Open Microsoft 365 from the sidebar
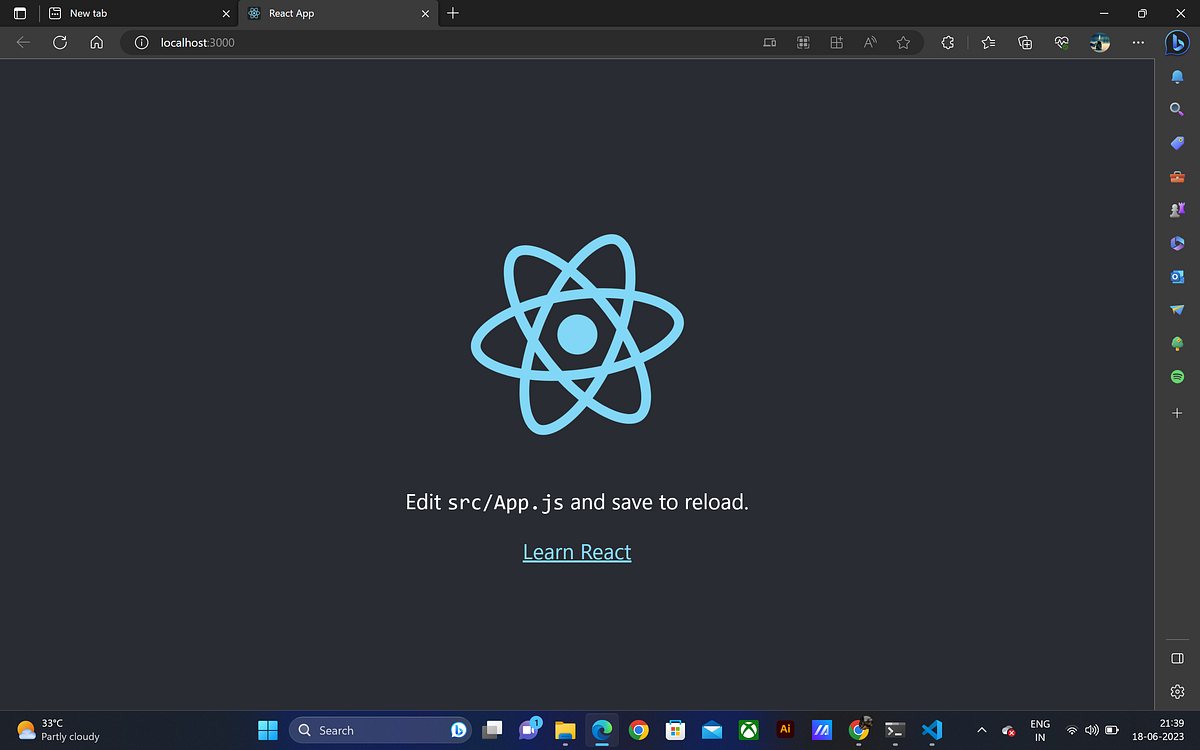Image resolution: width=1200 pixels, height=750 pixels. [1176, 243]
